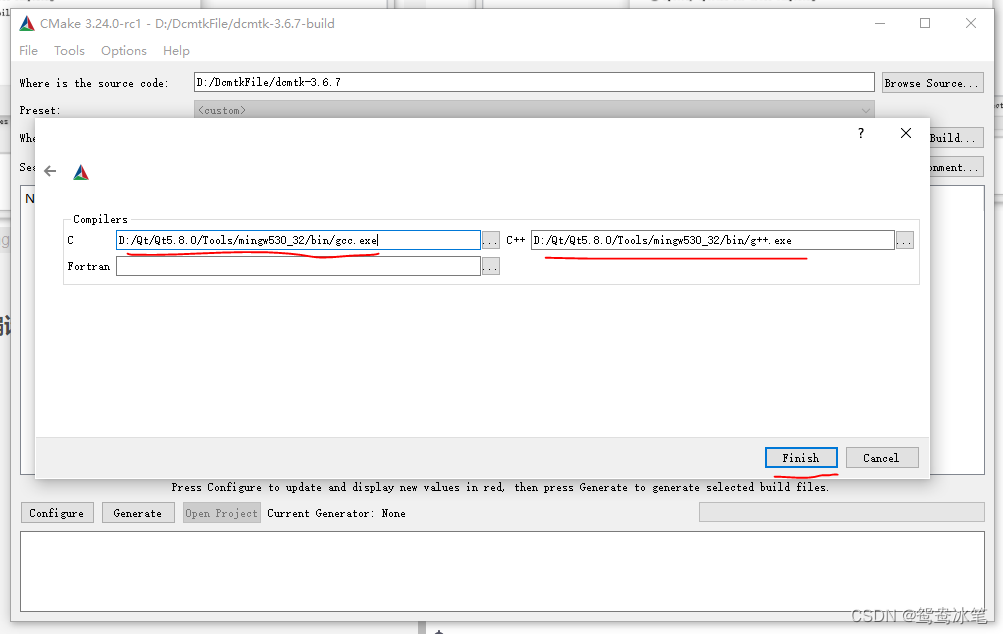Browse for the Fortran compiler path

pos(491,266)
